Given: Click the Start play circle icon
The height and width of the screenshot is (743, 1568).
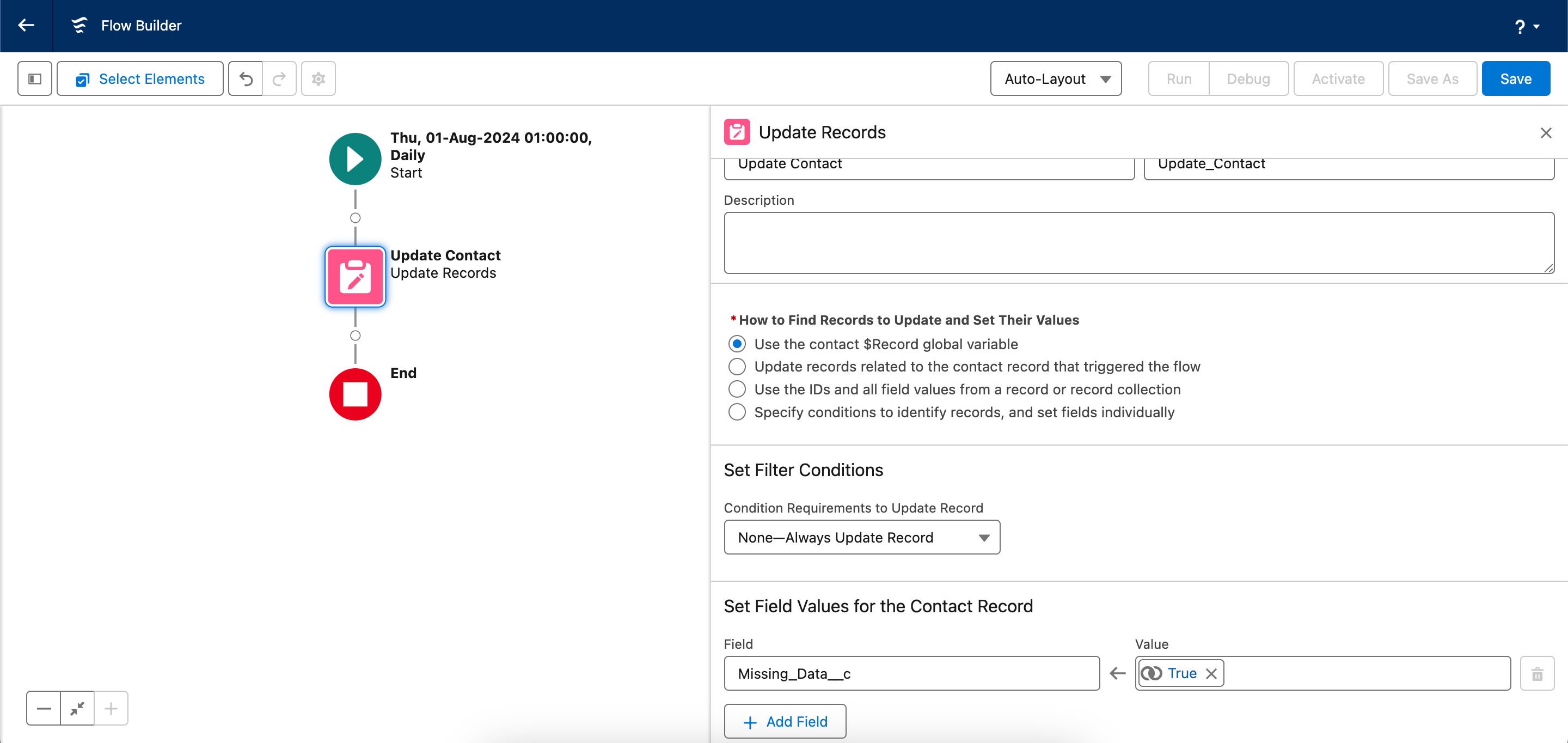Looking at the screenshot, I should click(x=356, y=159).
